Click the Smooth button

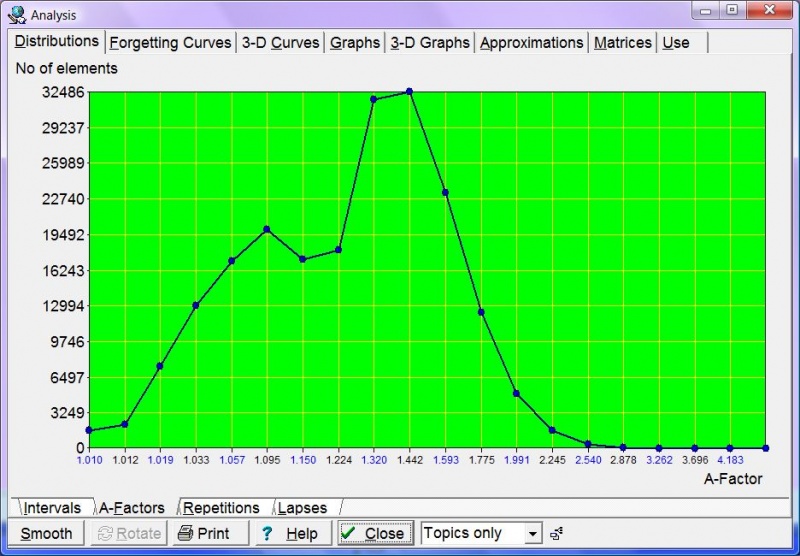(x=46, y=533)
